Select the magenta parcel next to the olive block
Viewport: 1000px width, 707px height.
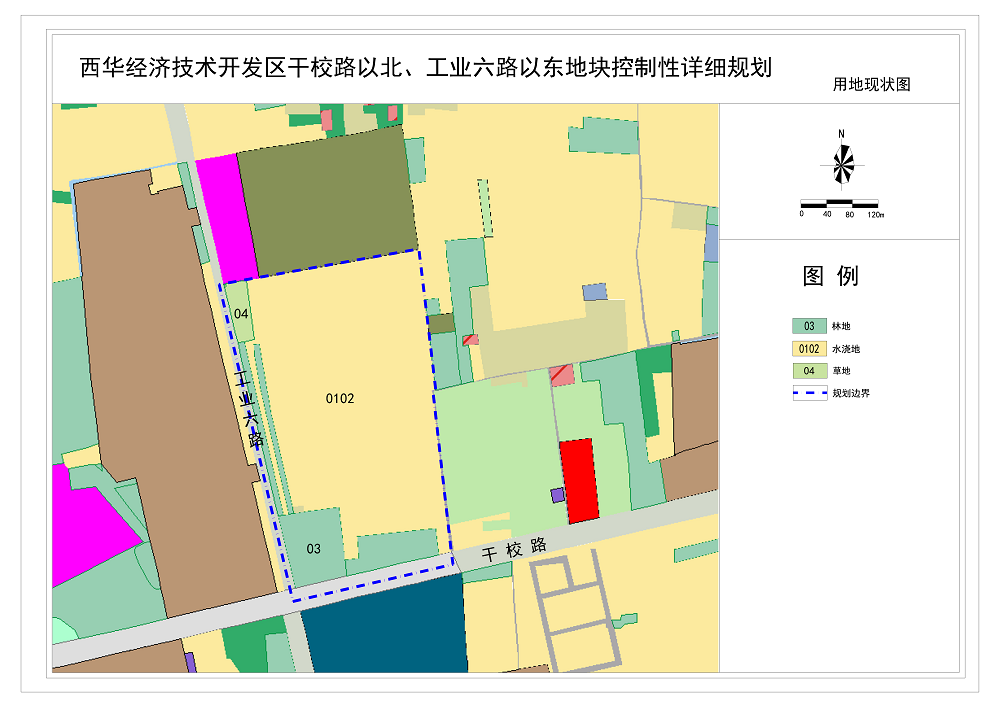[x=228, y=220]
